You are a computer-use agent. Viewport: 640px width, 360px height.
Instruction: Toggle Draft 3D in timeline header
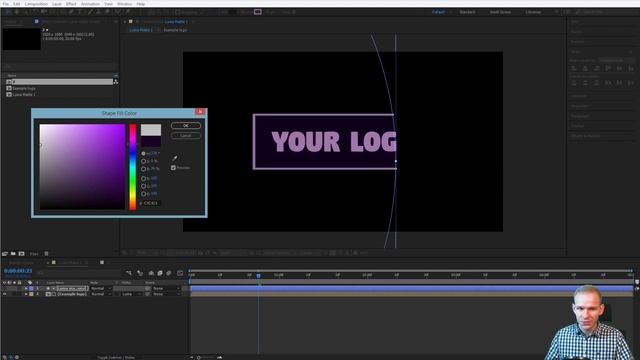tap(140, 273)
